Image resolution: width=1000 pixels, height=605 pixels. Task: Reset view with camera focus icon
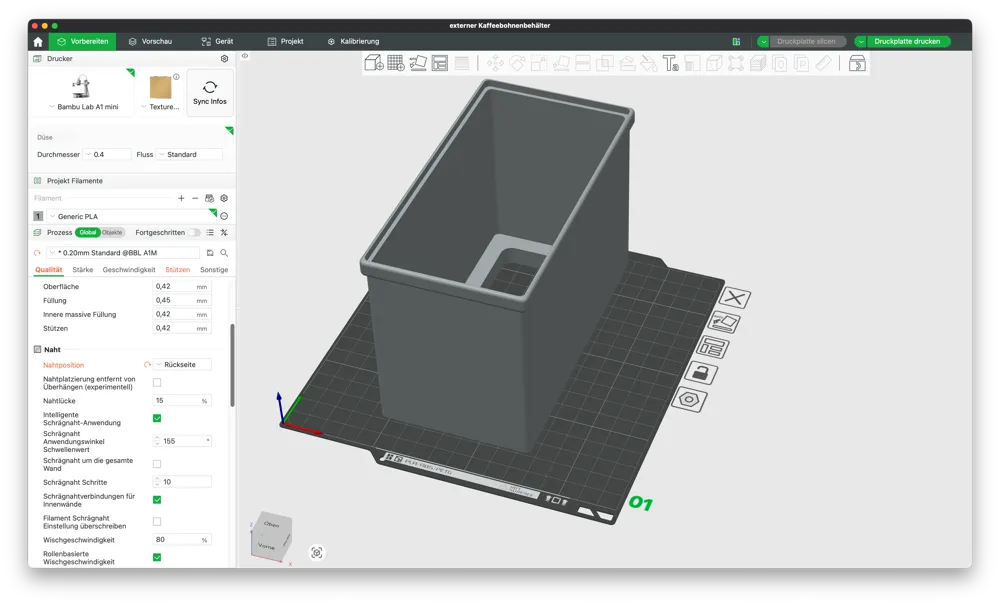317,553
